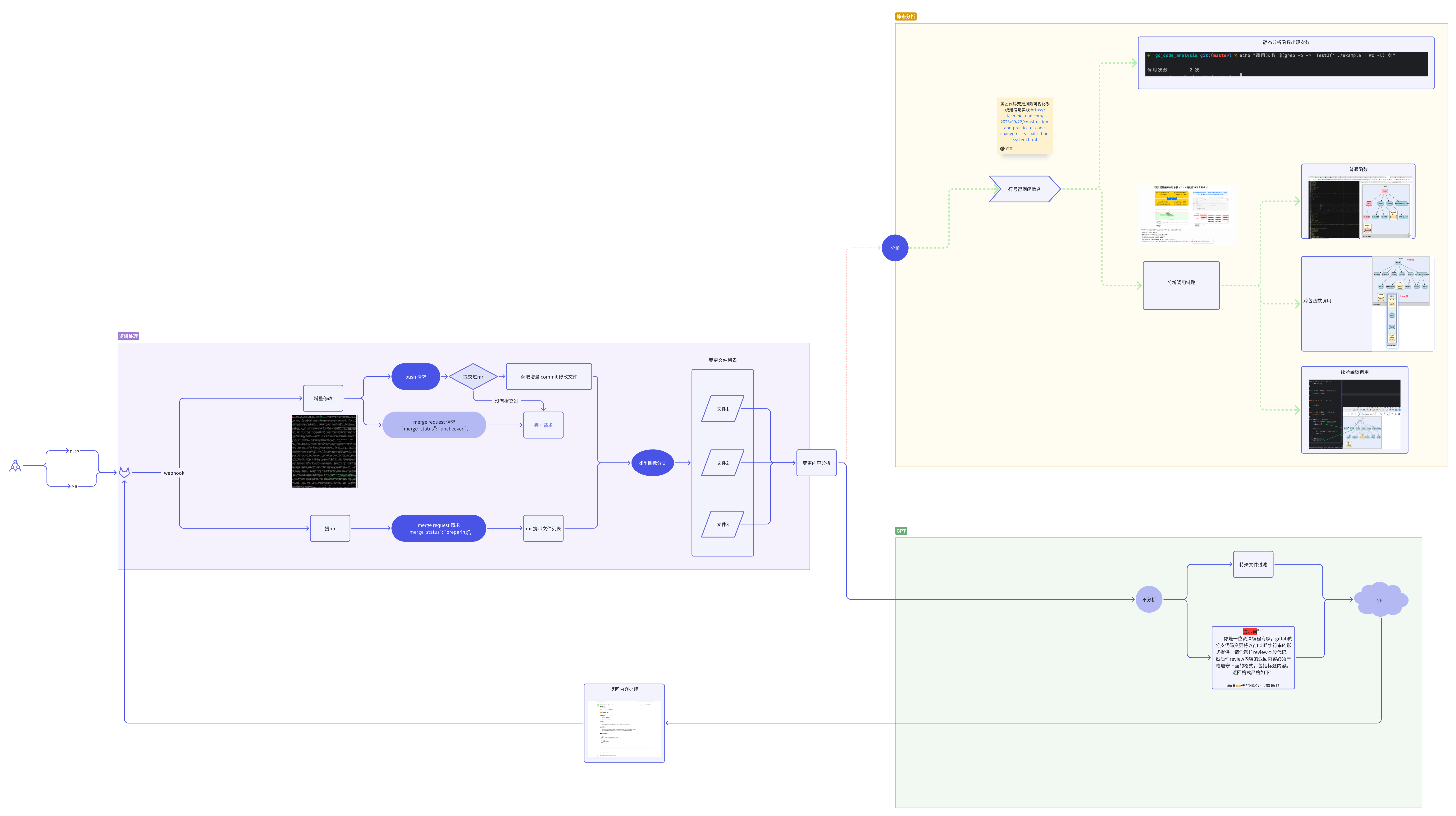Click the GitLab fox logo icon
This screenshot has width=1456, height=816.
124,472
